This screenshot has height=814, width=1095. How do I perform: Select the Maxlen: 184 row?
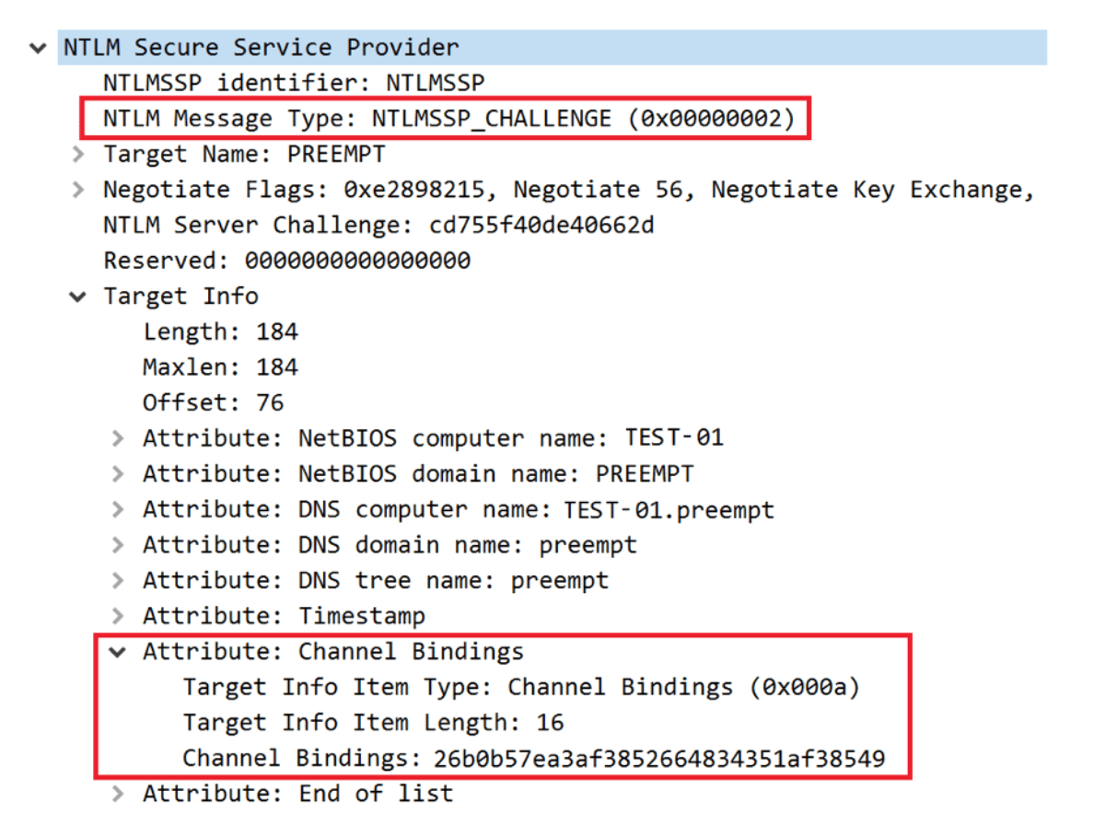[220, 367]
